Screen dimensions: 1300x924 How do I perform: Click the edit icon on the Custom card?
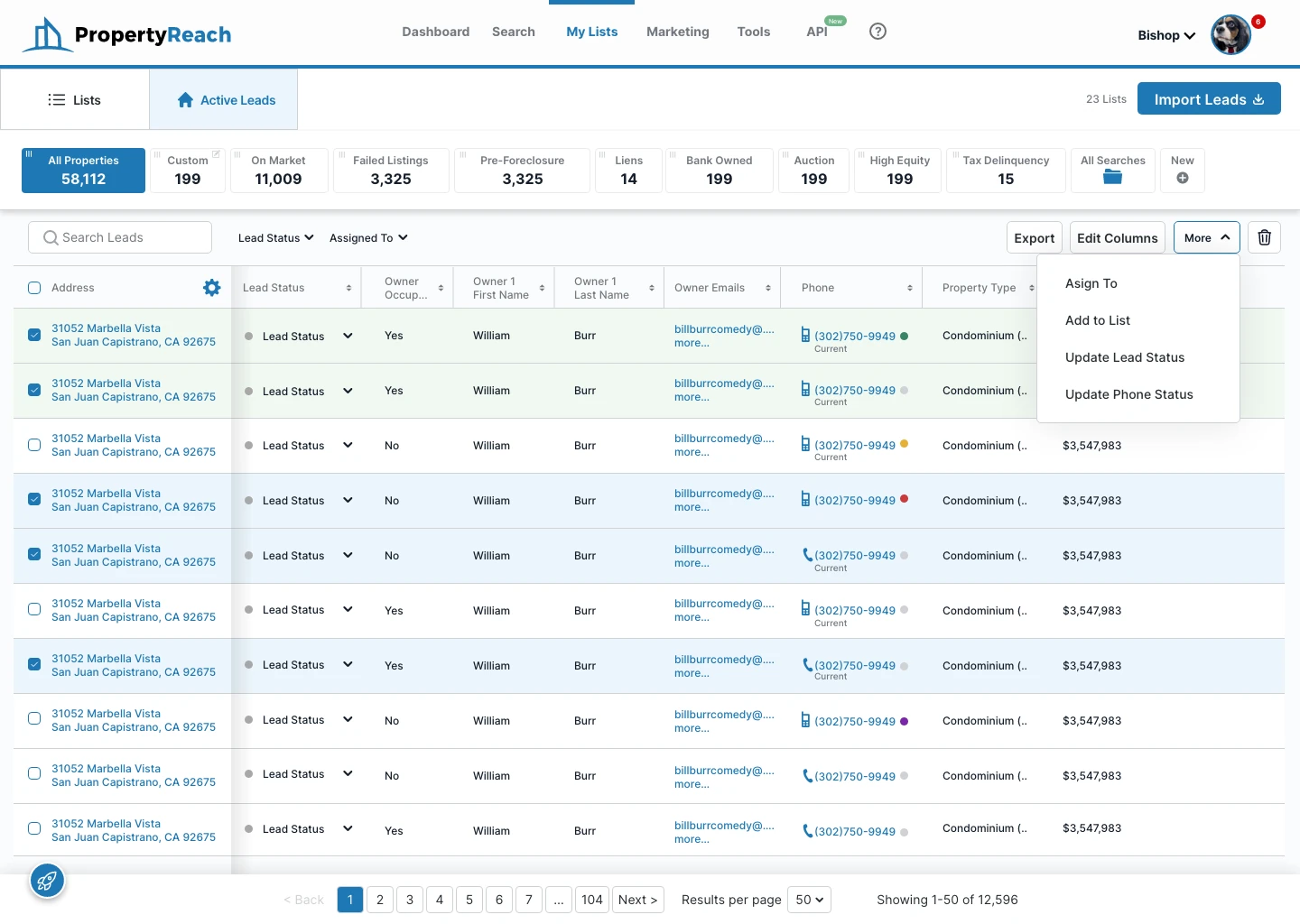pyautogui.click(x=217, y=154)
